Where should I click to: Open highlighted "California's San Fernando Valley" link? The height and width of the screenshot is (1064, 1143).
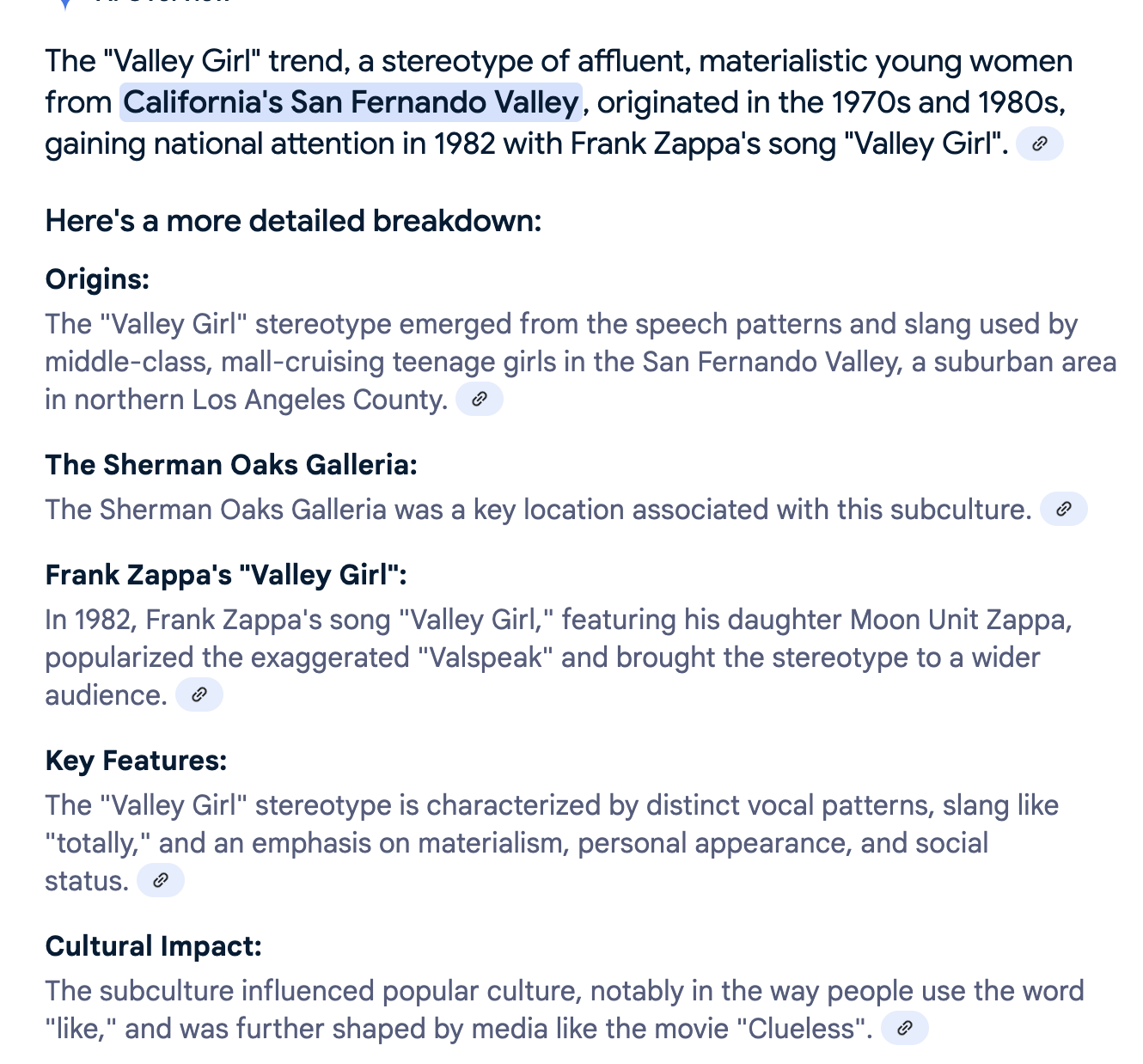coord(351,102)
